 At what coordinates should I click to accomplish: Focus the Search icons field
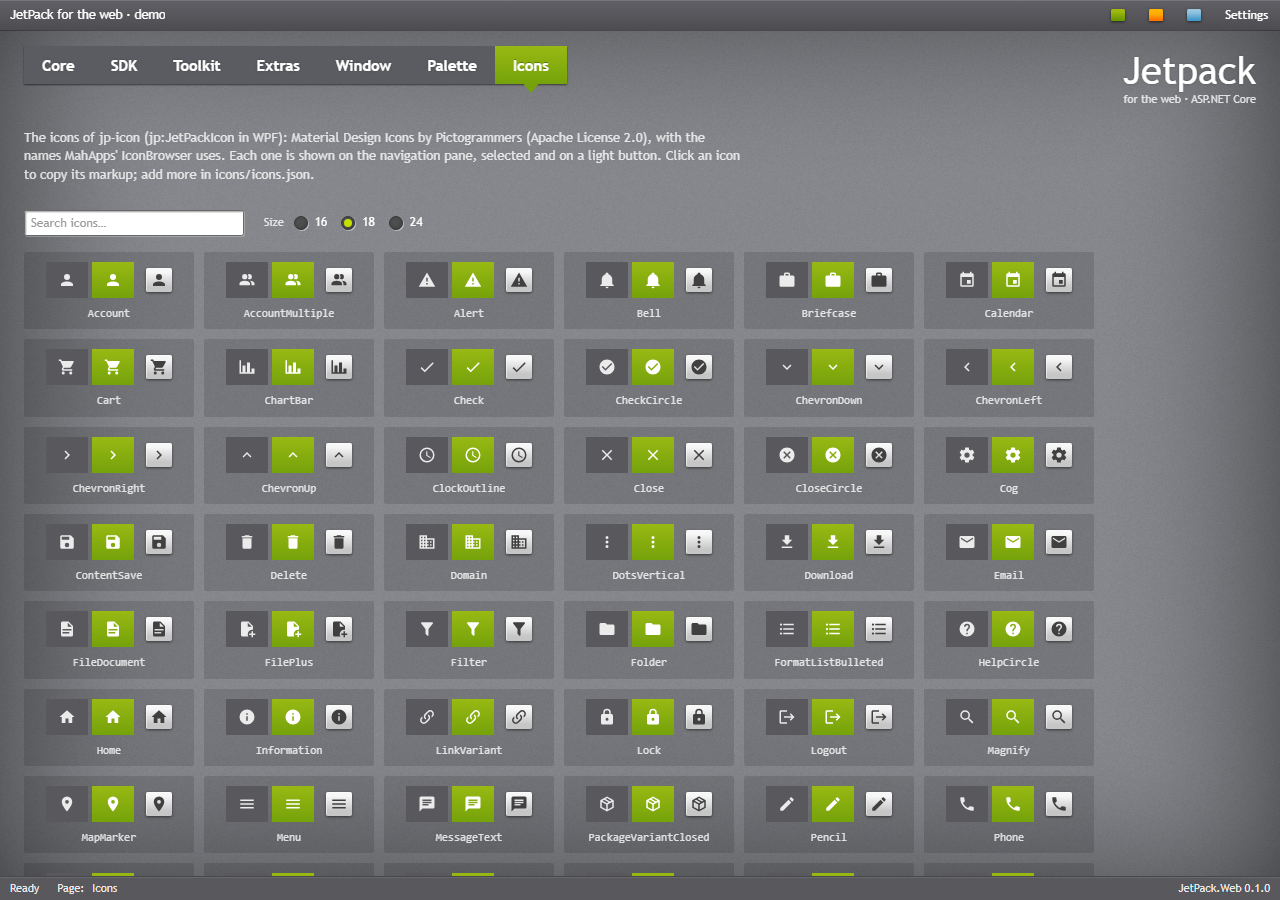click(134, 223)
